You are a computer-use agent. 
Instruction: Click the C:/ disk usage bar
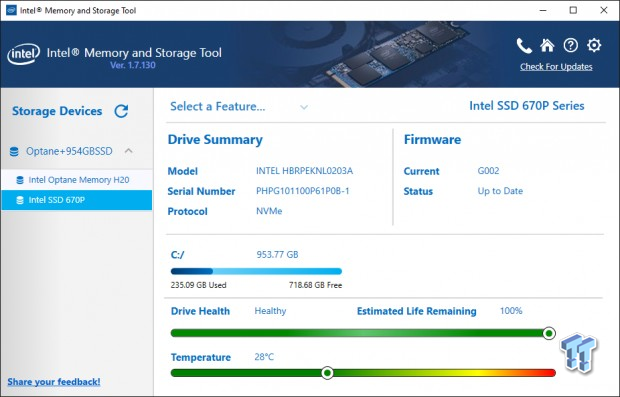tap(256, 271)
